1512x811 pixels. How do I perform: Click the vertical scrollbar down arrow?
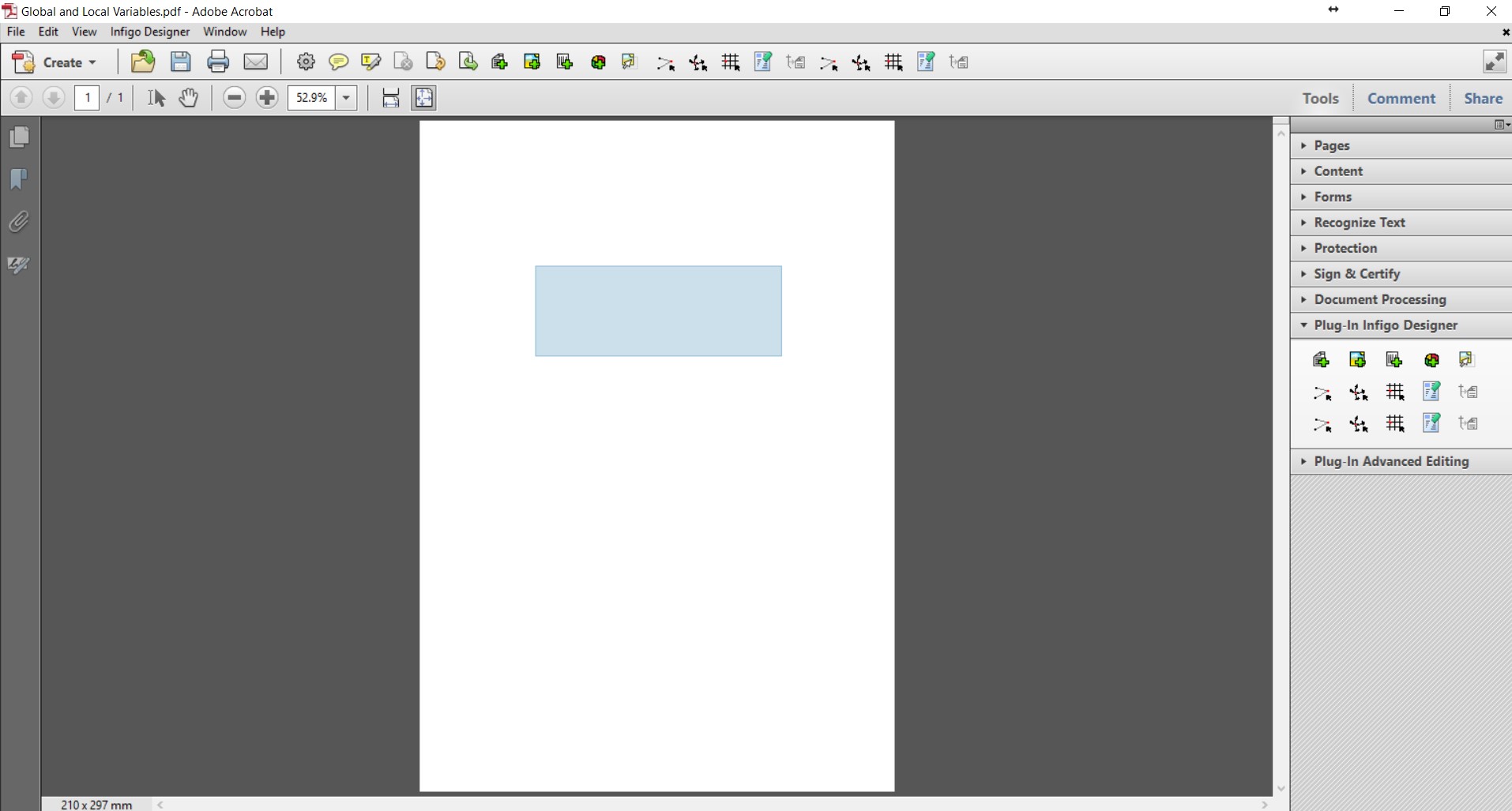pyautogui.click(x=1281, y=788)
